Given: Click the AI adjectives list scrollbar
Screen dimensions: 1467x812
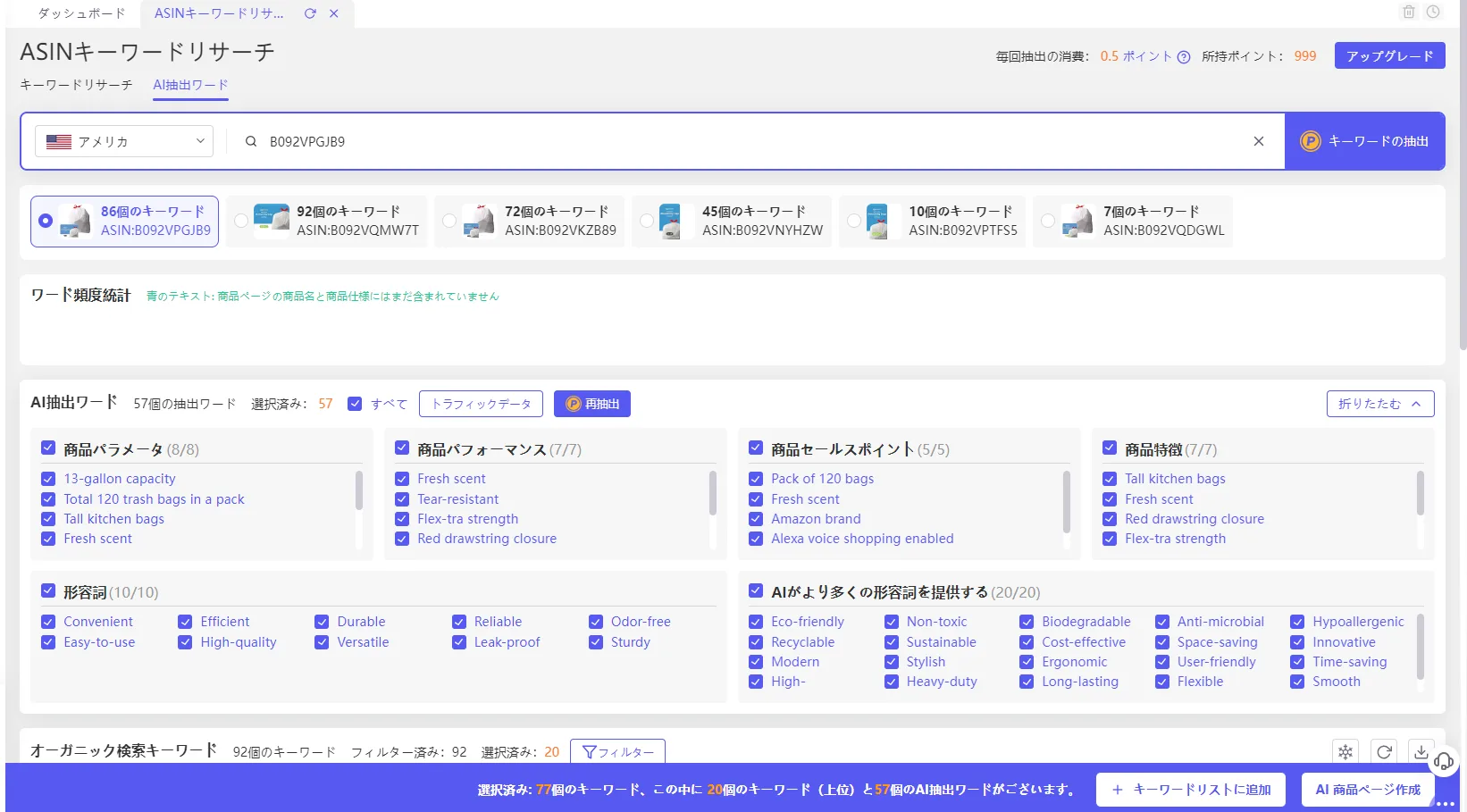Looking at the screenshot, I should (x=1421, y=647).
